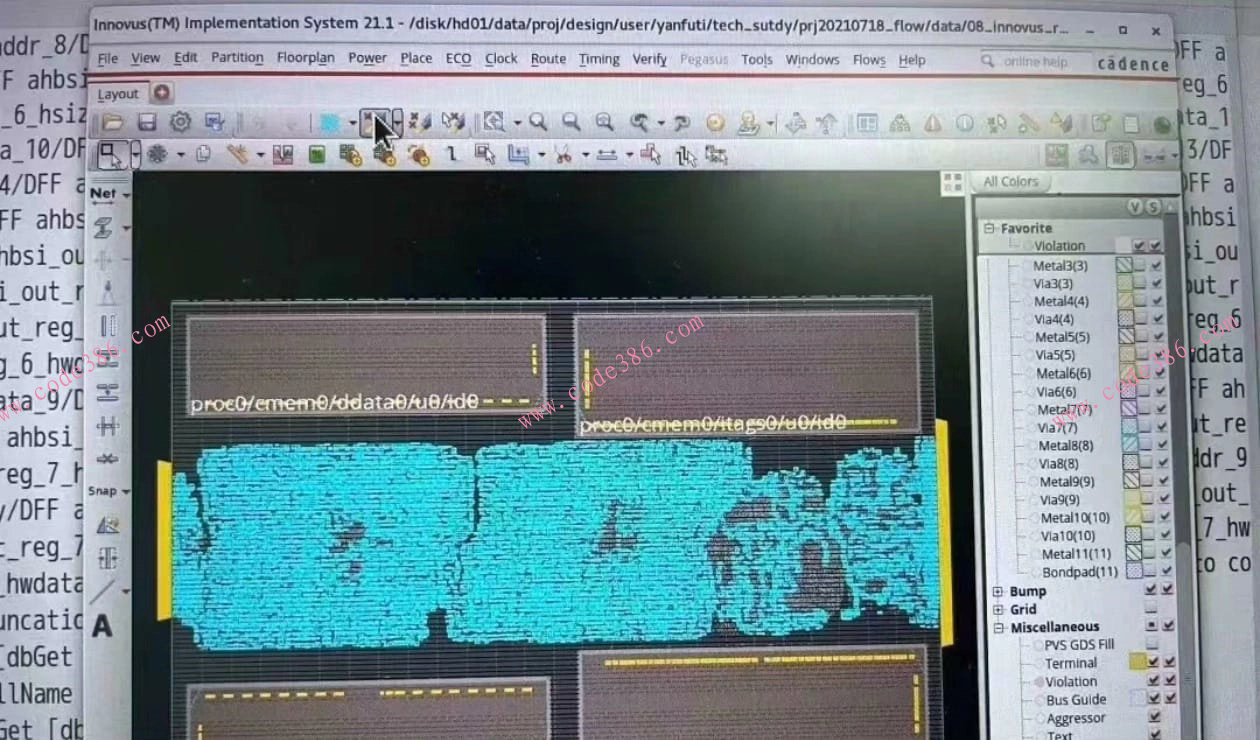Click the All Colors button
The image size is (1260, 740).
[1011, 182]
